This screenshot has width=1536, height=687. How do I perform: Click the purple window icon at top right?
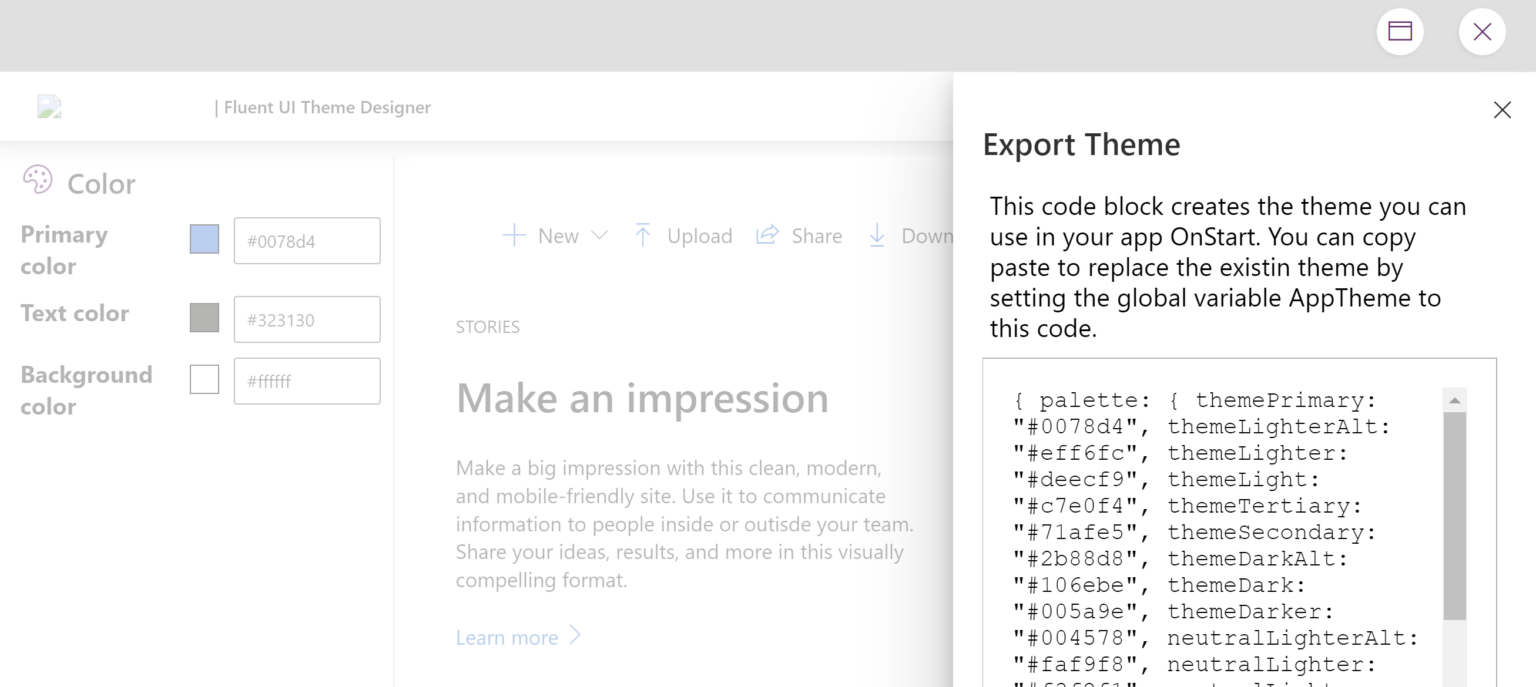click(1400, 31)
